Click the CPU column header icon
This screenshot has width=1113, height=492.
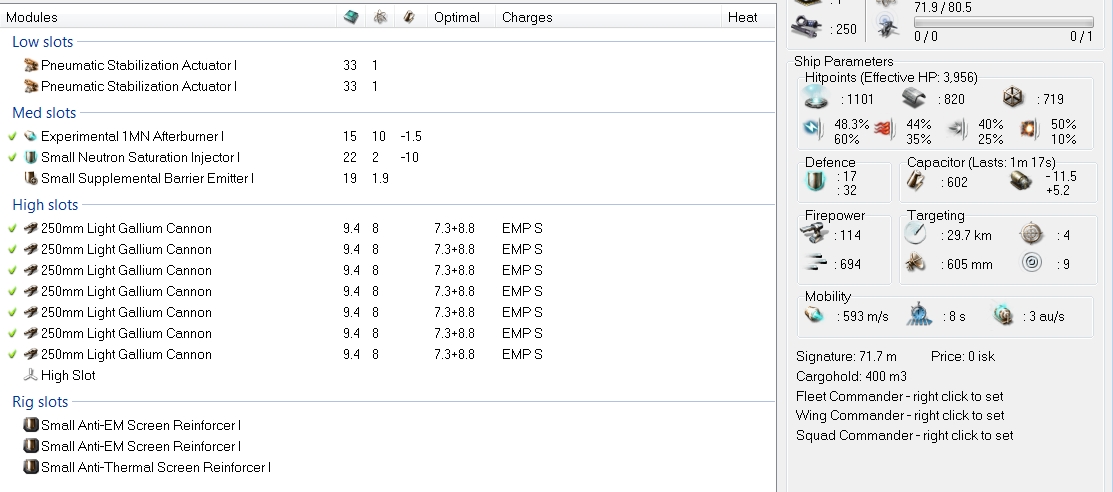[350, 17]
